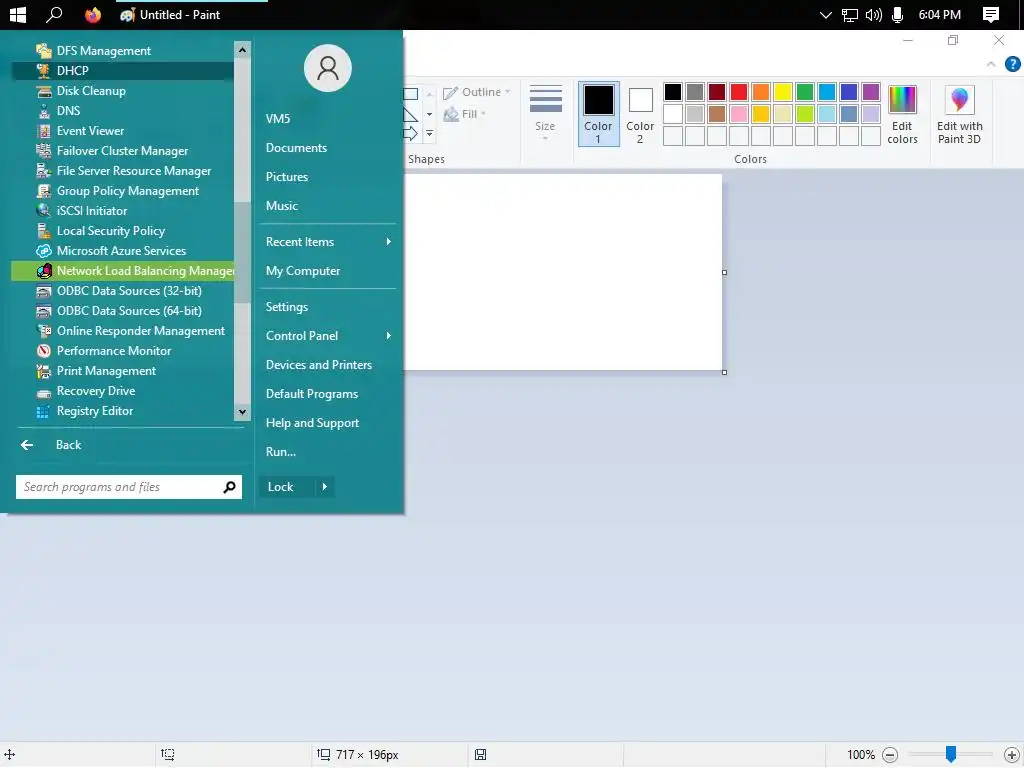Click the microphone tray icon

[x=897, y=14]
